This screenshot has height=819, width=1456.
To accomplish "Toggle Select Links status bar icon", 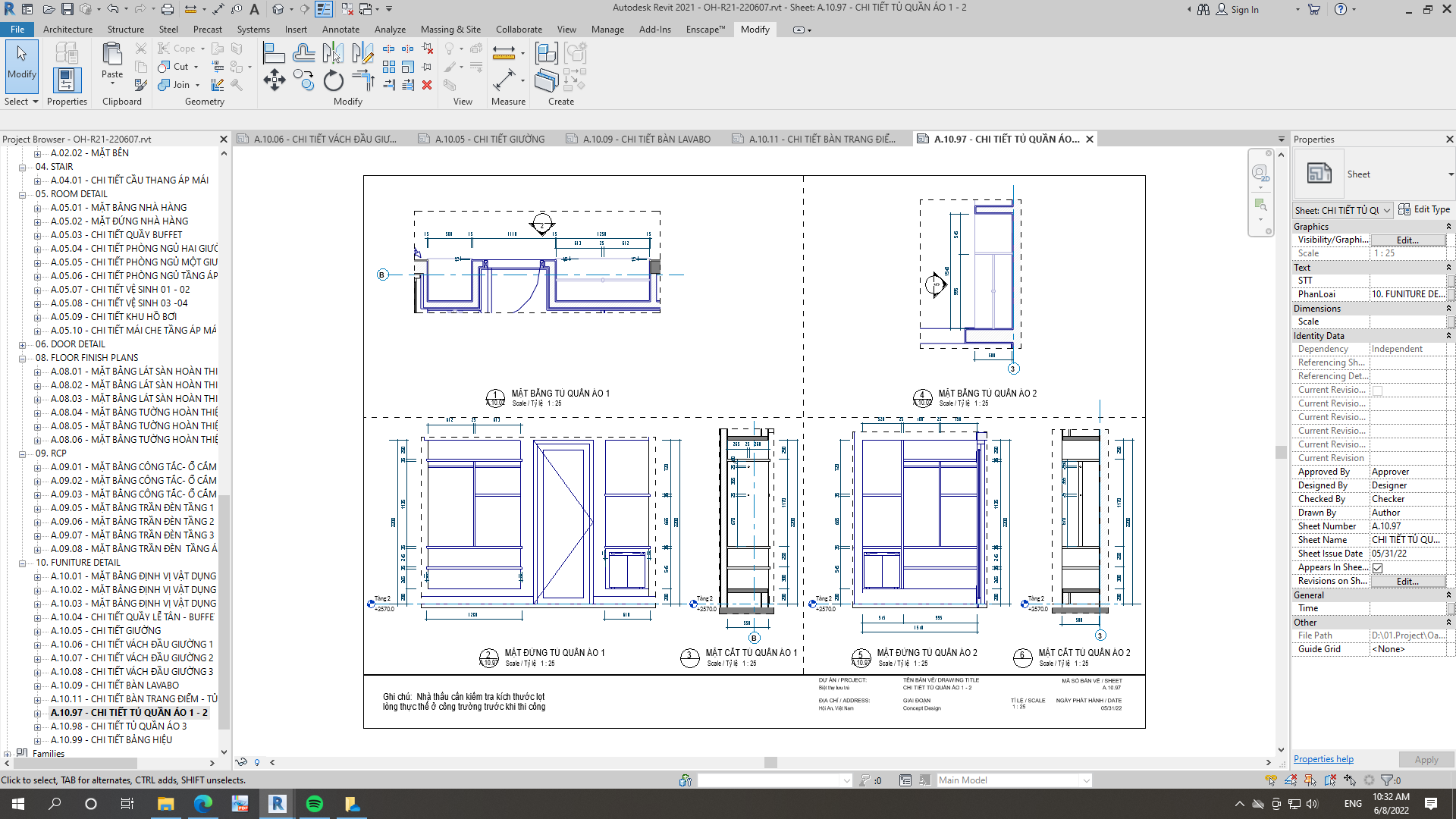I will point(1271,780).
